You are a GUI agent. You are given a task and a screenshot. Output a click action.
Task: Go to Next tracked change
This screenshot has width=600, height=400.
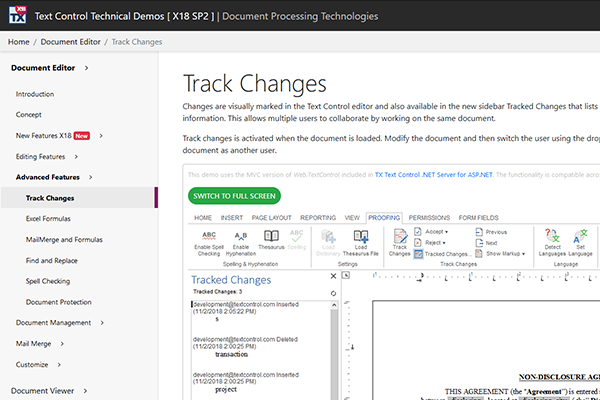point(486,243)
